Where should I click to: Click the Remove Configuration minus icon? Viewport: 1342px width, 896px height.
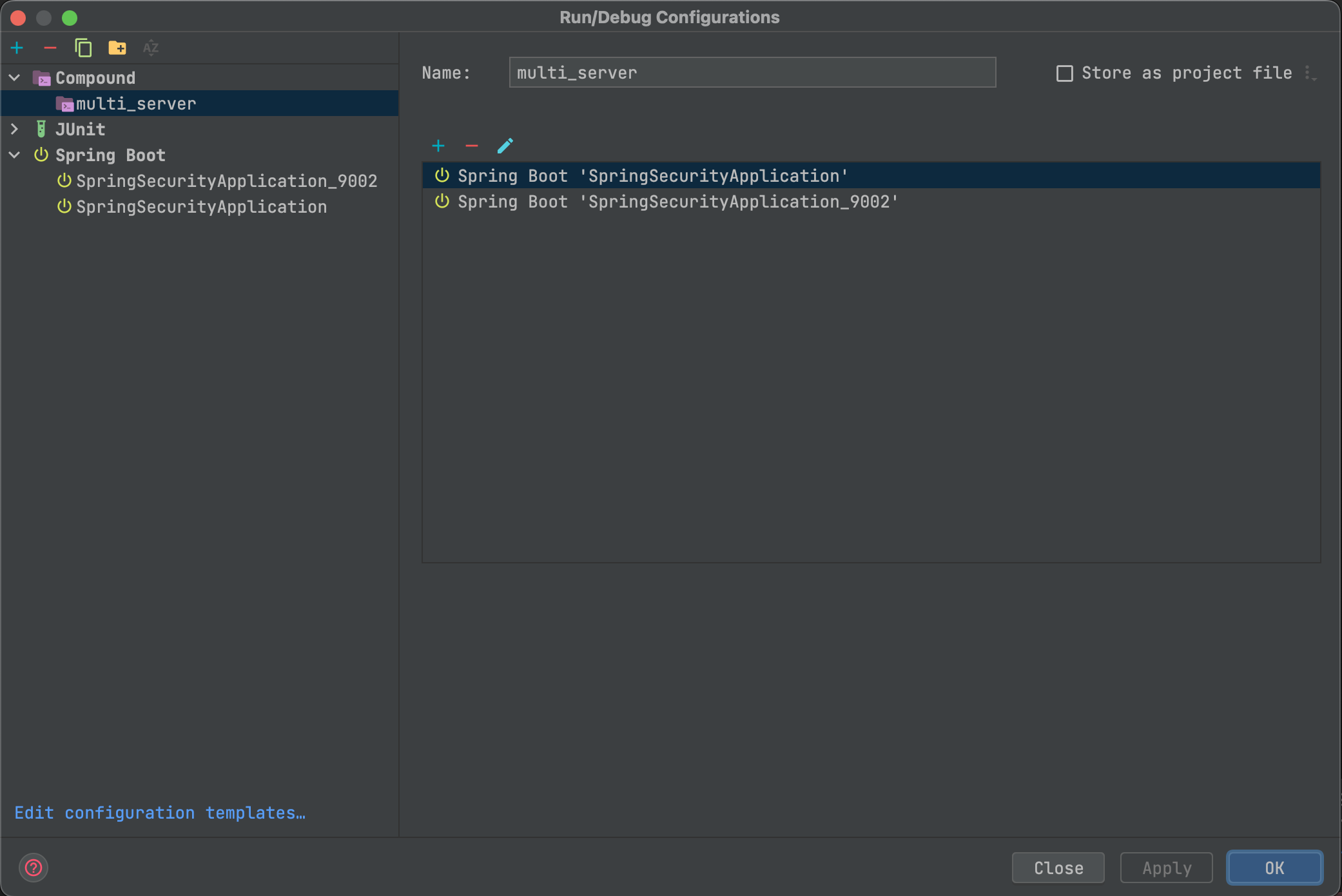click(50, 48)
